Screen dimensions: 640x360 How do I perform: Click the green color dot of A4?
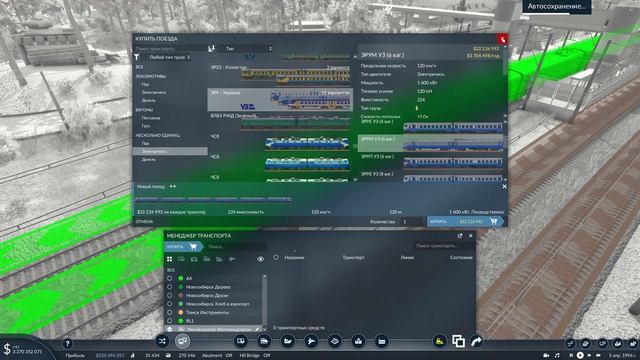point(180,278)
